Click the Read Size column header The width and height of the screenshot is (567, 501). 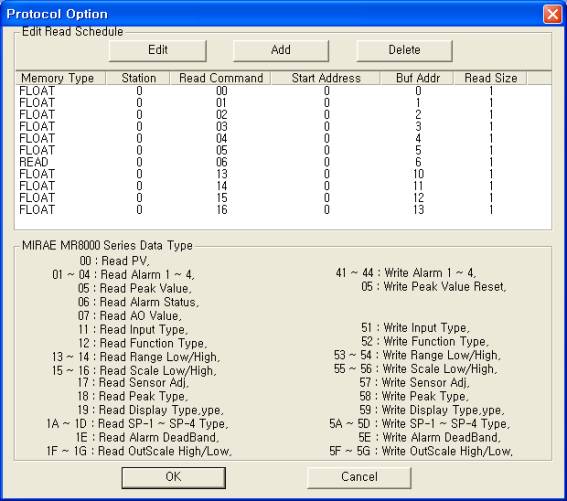pyautogui.click(x=490, y=78)
